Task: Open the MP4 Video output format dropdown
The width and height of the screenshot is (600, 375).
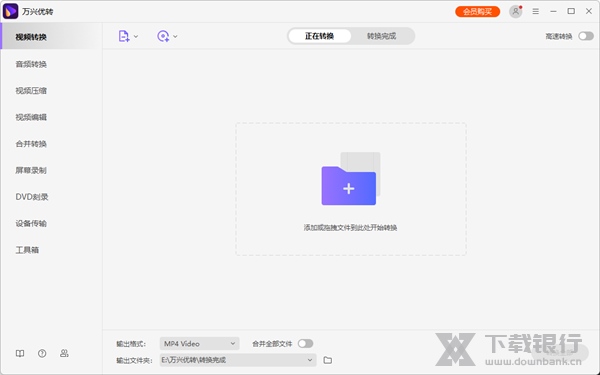Action: pos(199,344)
